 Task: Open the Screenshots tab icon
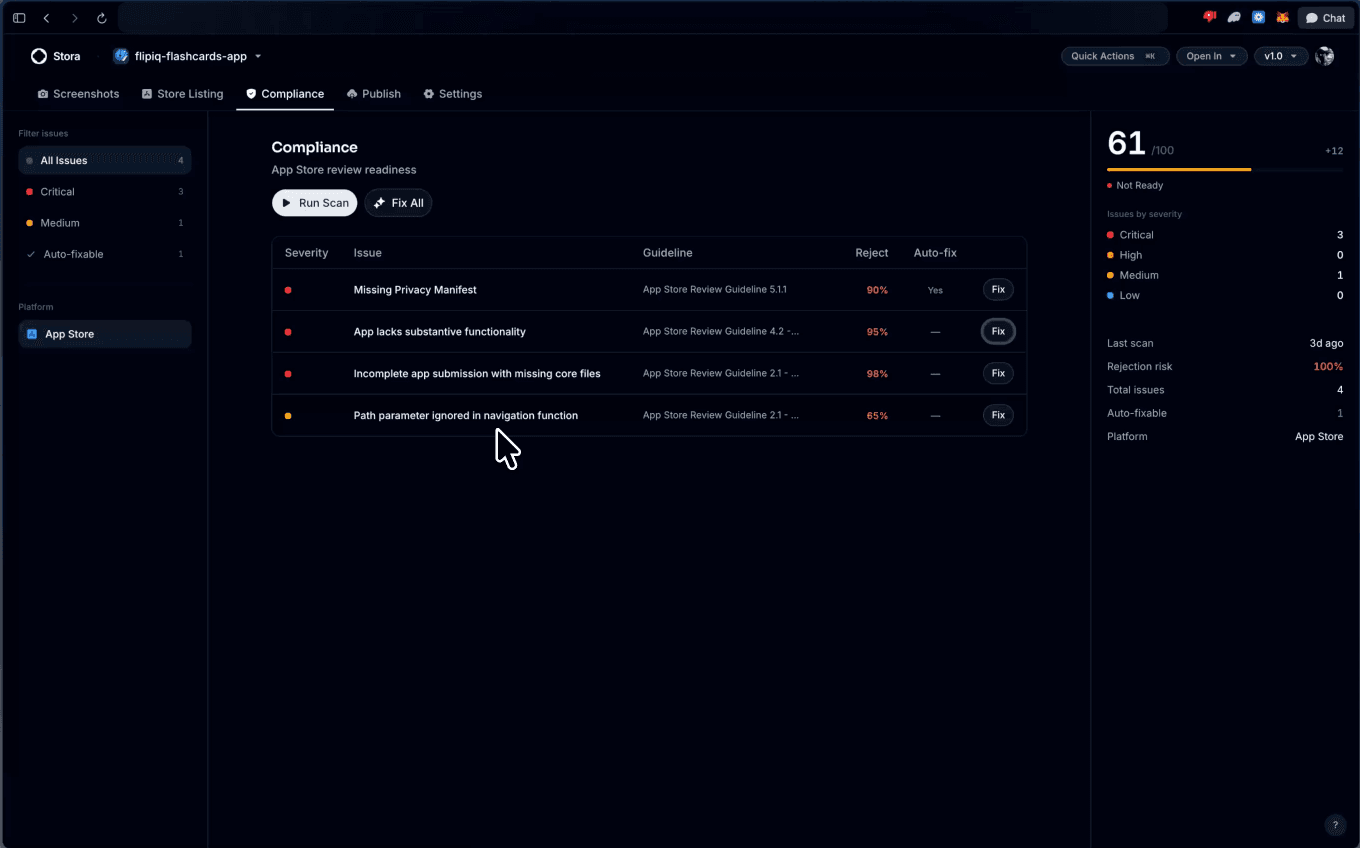coord(44,93)
